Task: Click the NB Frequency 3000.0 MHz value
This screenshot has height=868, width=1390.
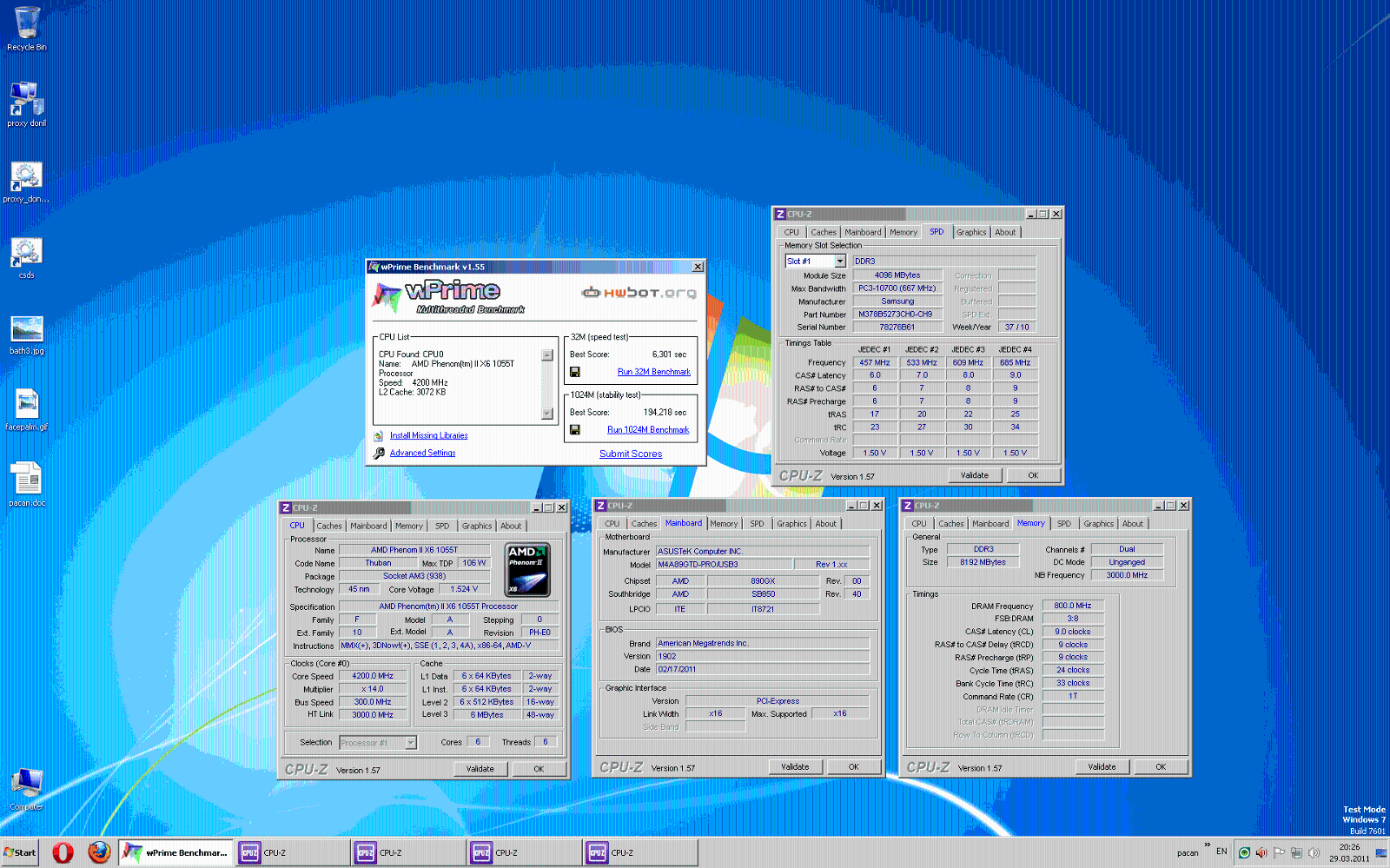Action: pos(1127,575)
